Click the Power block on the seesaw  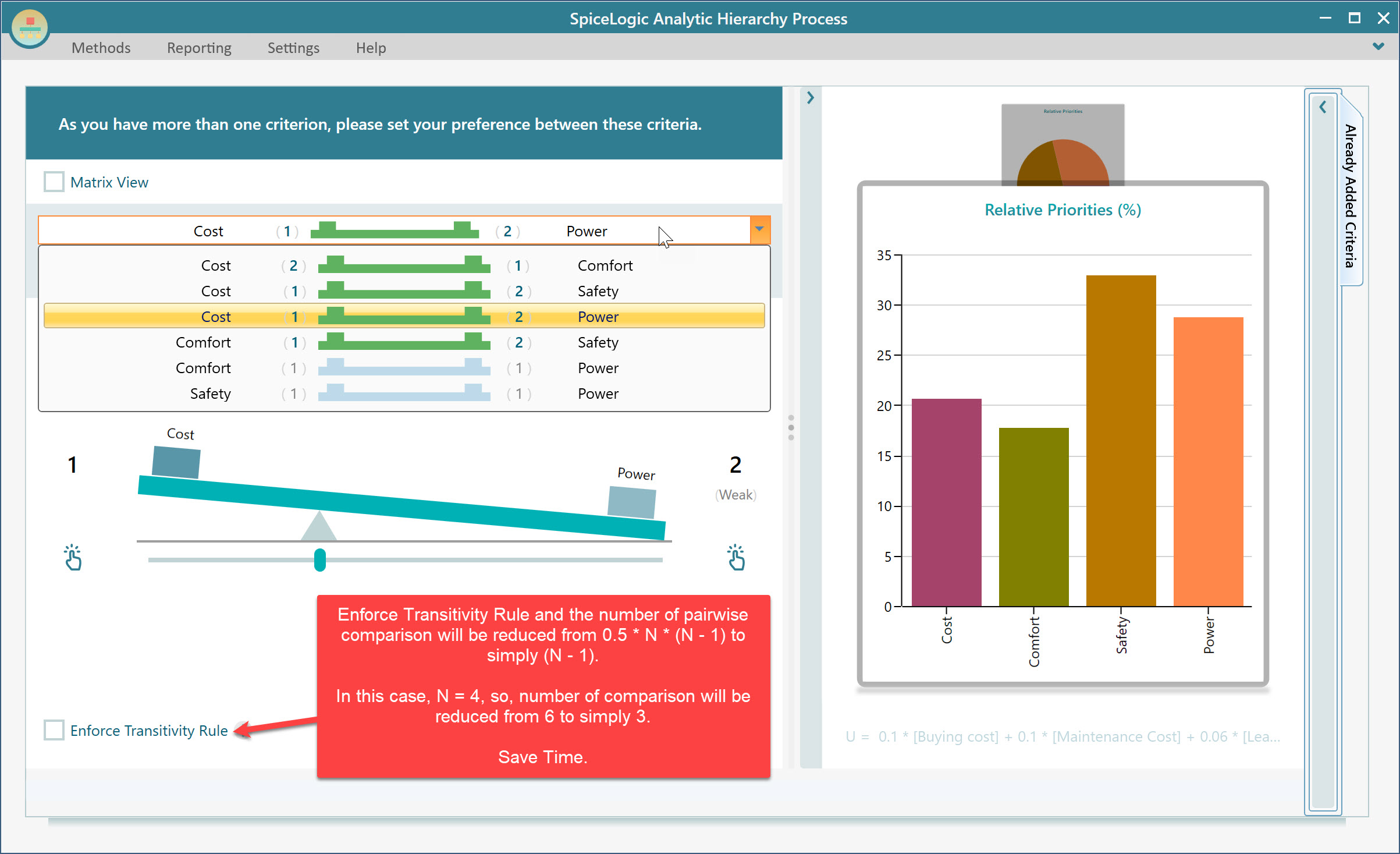(x=632, y=502)
